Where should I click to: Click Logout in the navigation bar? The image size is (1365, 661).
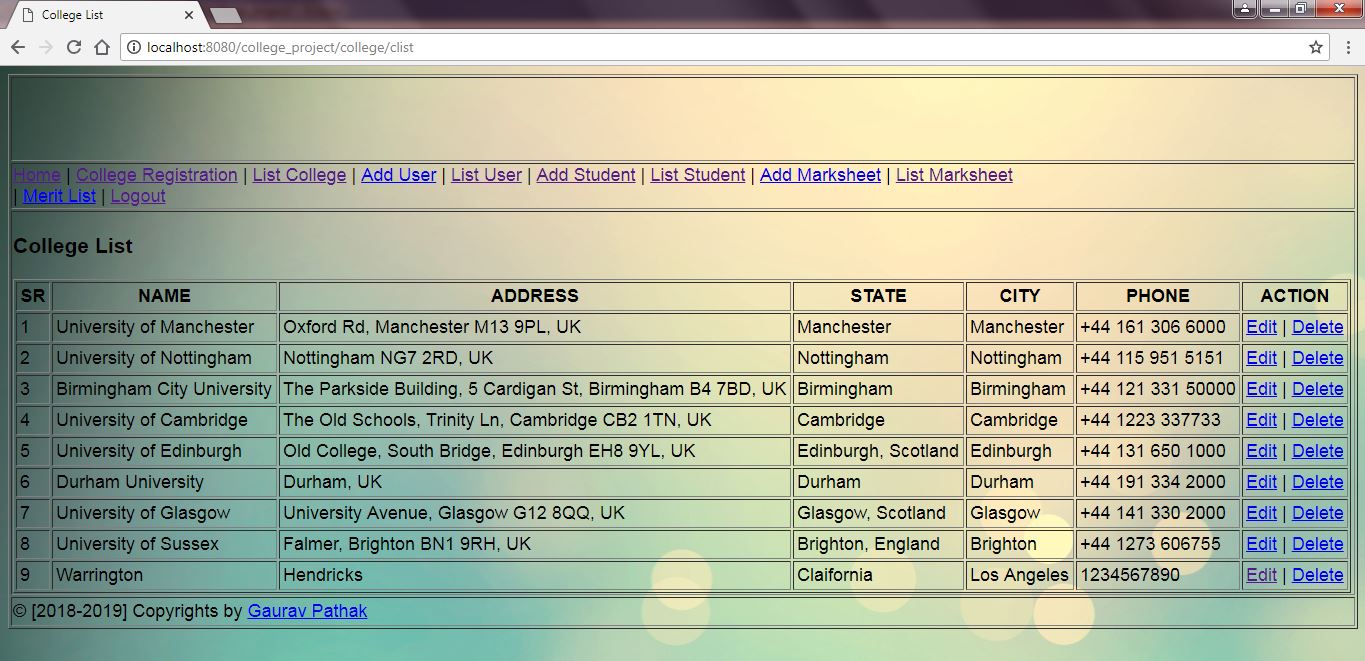click(137, 196)
